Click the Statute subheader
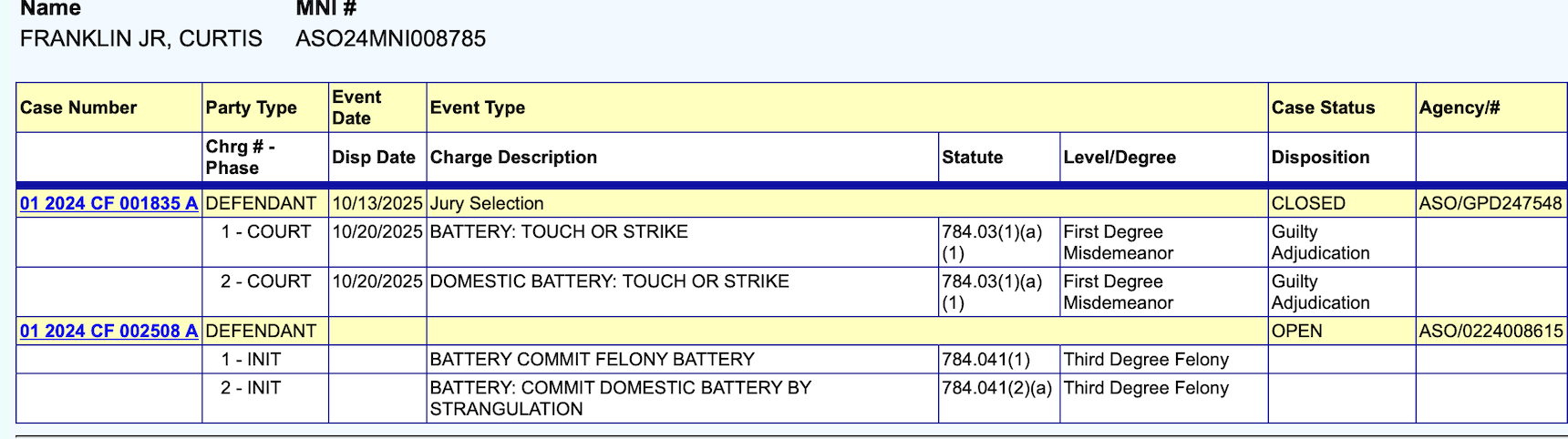 972,158
